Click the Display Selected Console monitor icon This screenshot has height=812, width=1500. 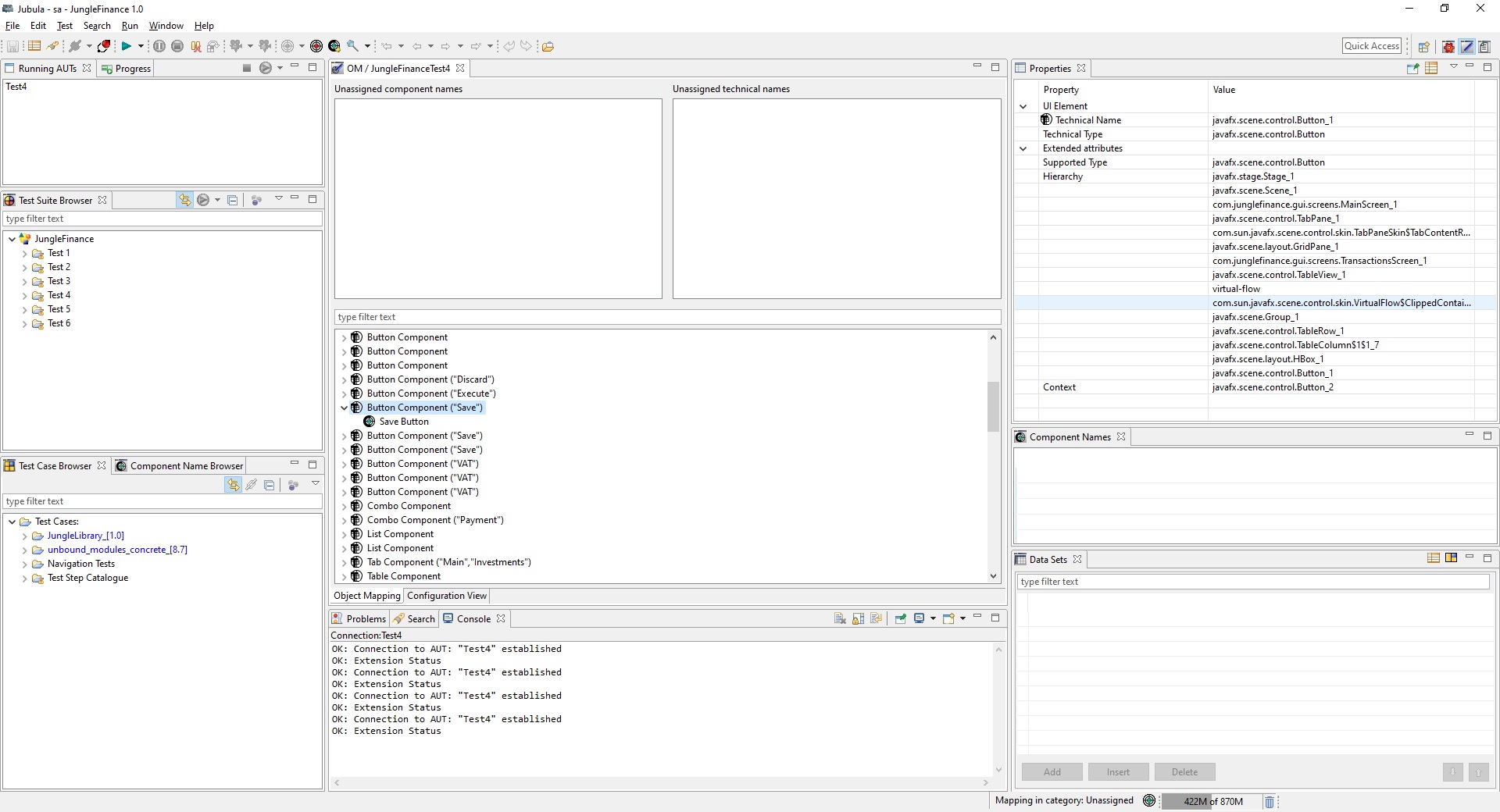(920, 618)
